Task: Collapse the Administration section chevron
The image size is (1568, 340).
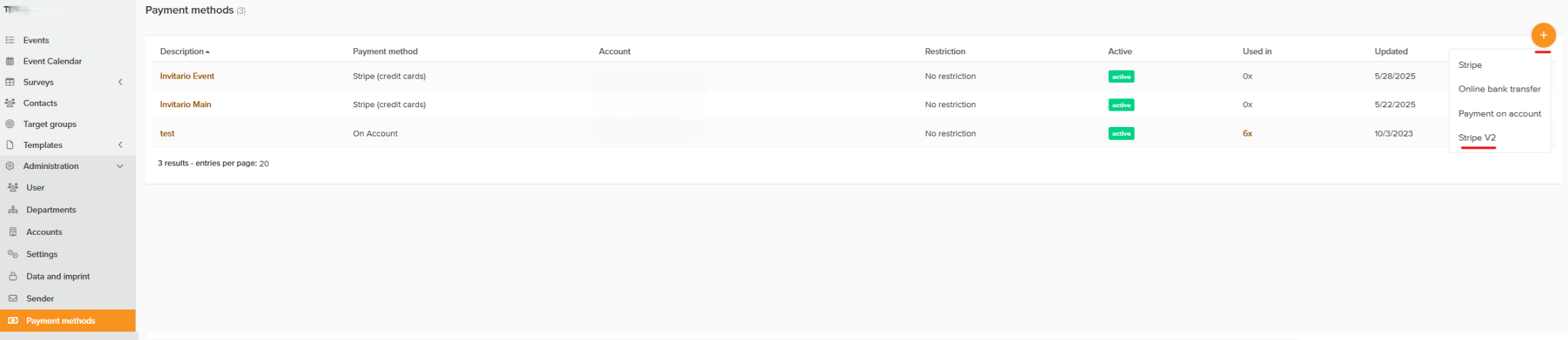Action: coord(121,166)
